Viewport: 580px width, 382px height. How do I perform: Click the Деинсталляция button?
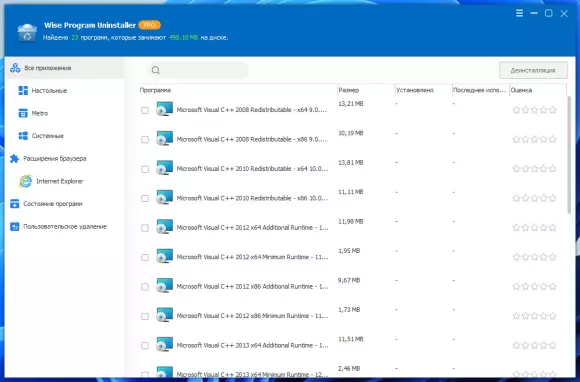(533, 70)
